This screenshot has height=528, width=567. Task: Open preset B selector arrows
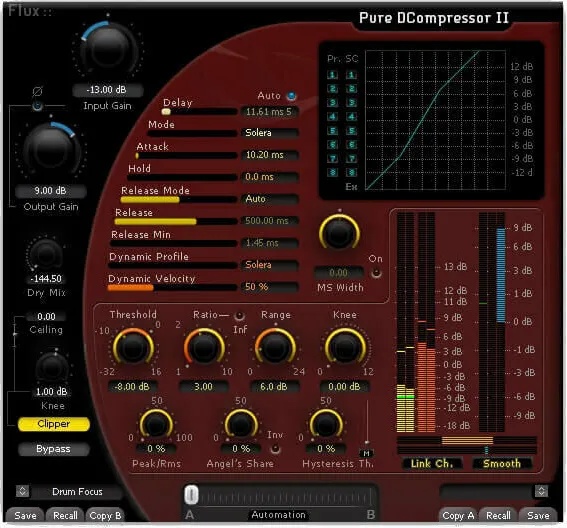click(x=541, y=491)
